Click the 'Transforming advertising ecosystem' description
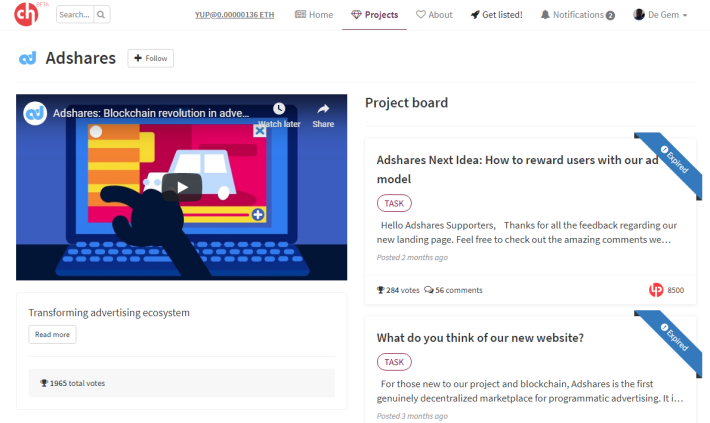 click(109, 312)
